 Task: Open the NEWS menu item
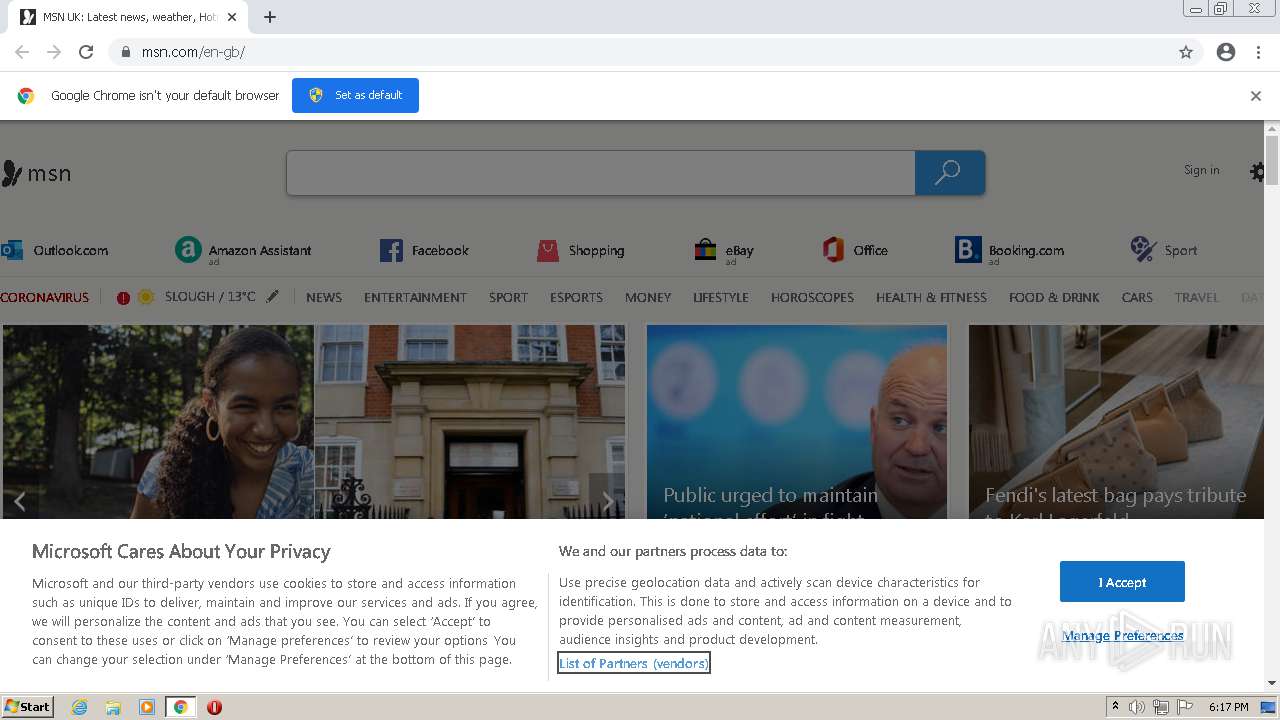click(324, 297)
